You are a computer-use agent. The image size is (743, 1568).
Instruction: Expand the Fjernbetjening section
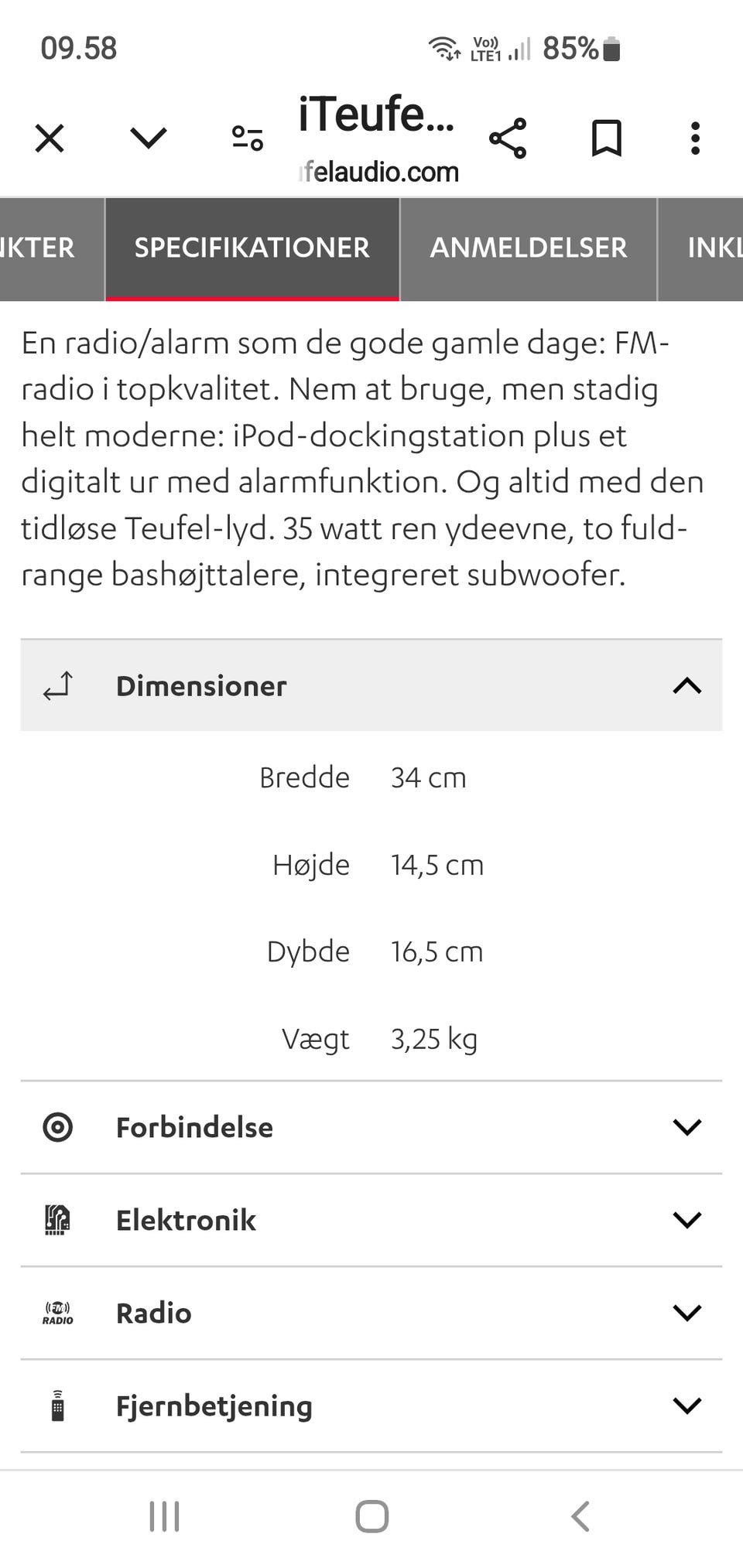click(x=687, y=1406)
